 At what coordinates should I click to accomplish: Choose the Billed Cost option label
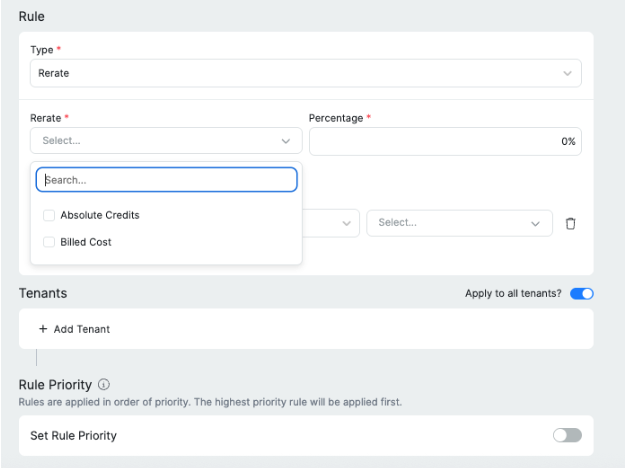86,242
